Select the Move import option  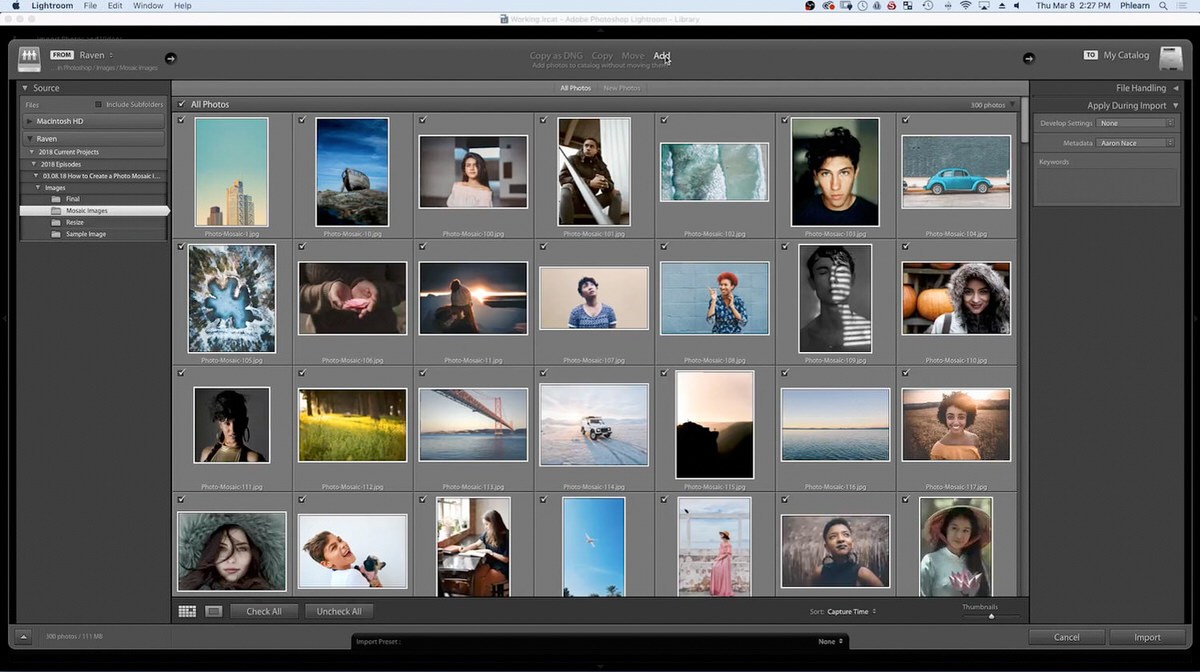click(633, 56)
